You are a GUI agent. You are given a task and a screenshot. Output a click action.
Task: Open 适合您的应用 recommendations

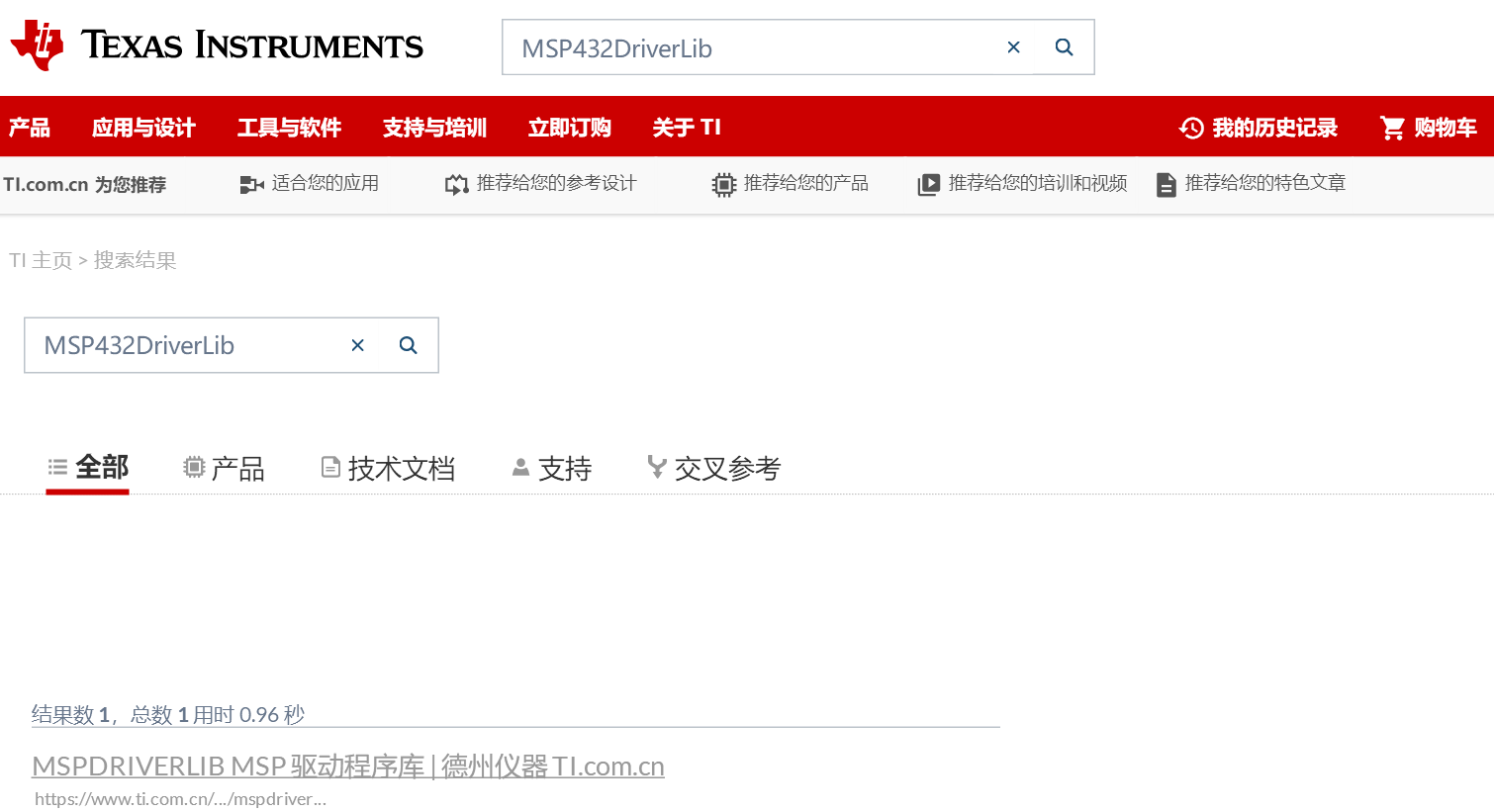(325, 183)
